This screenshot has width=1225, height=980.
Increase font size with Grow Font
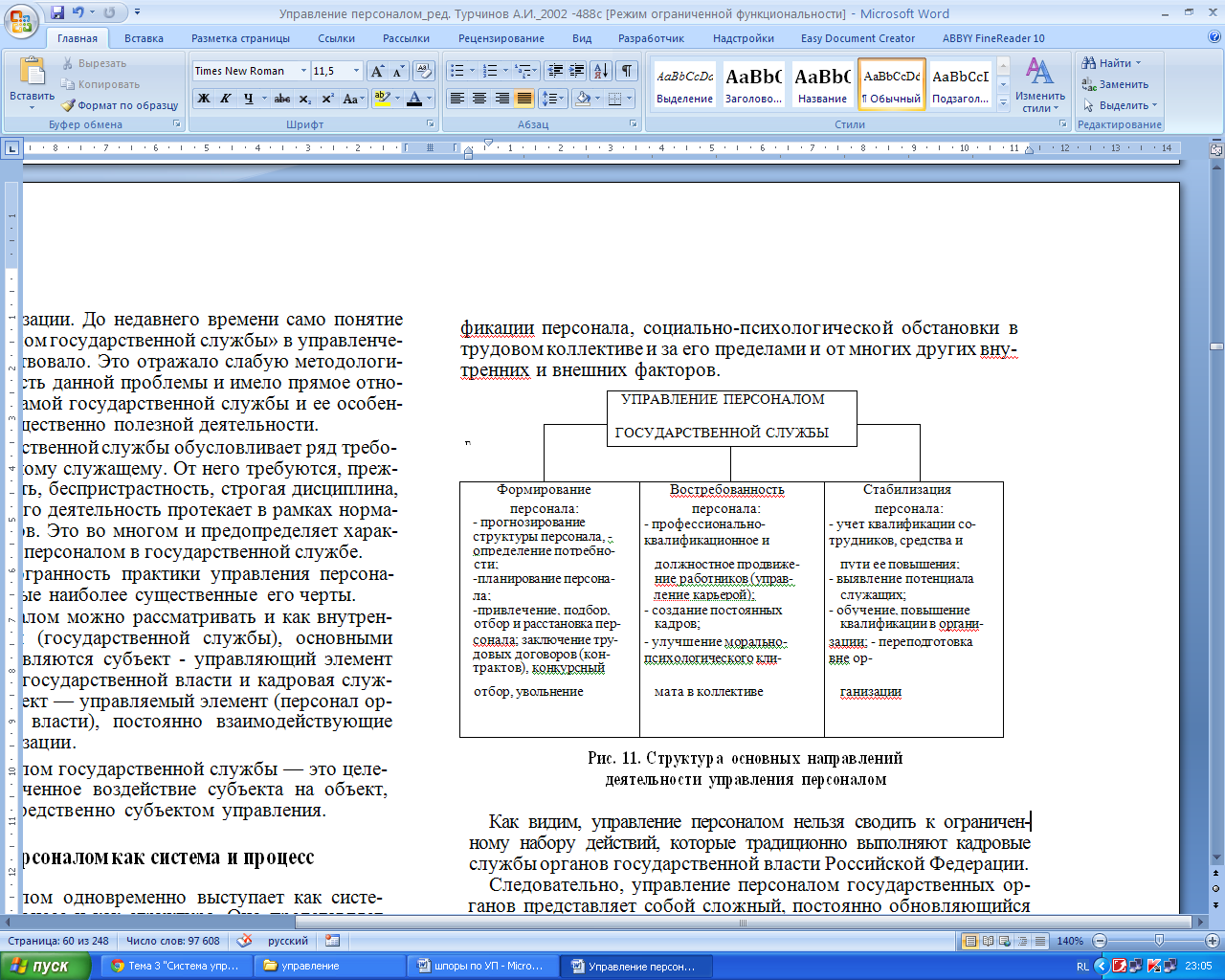378,71
